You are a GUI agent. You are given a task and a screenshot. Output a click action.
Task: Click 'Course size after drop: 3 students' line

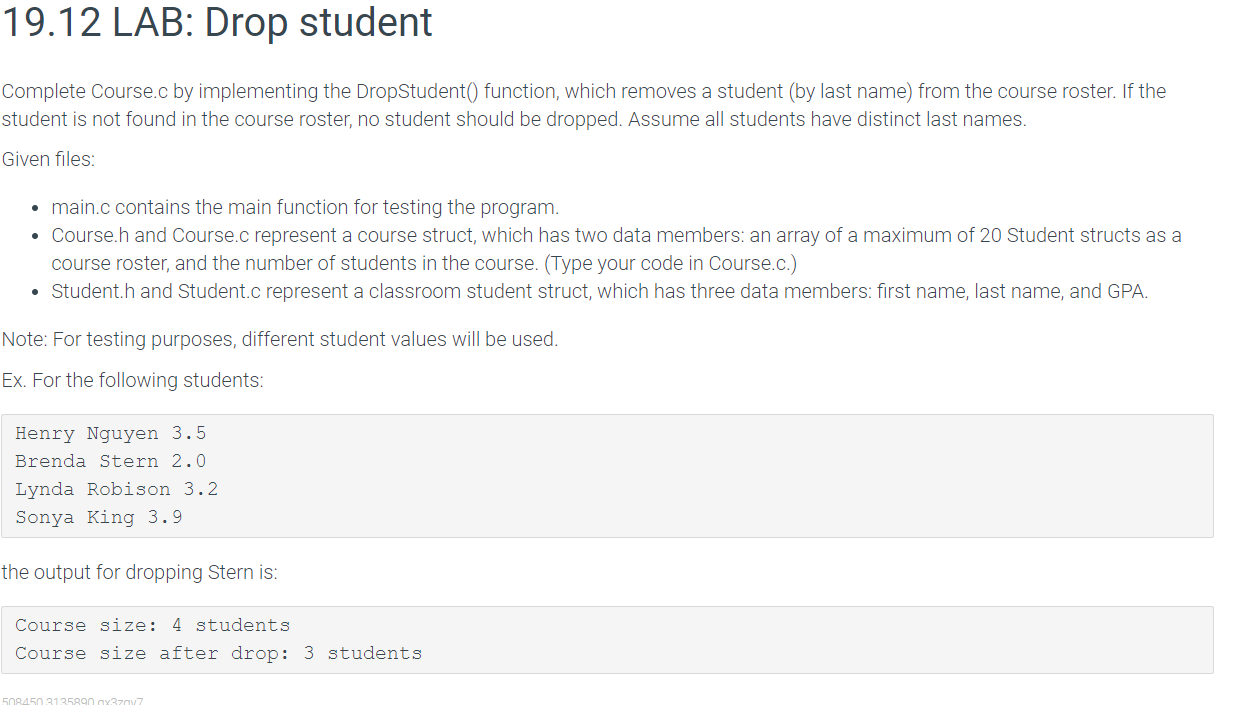tap(219, 654)
